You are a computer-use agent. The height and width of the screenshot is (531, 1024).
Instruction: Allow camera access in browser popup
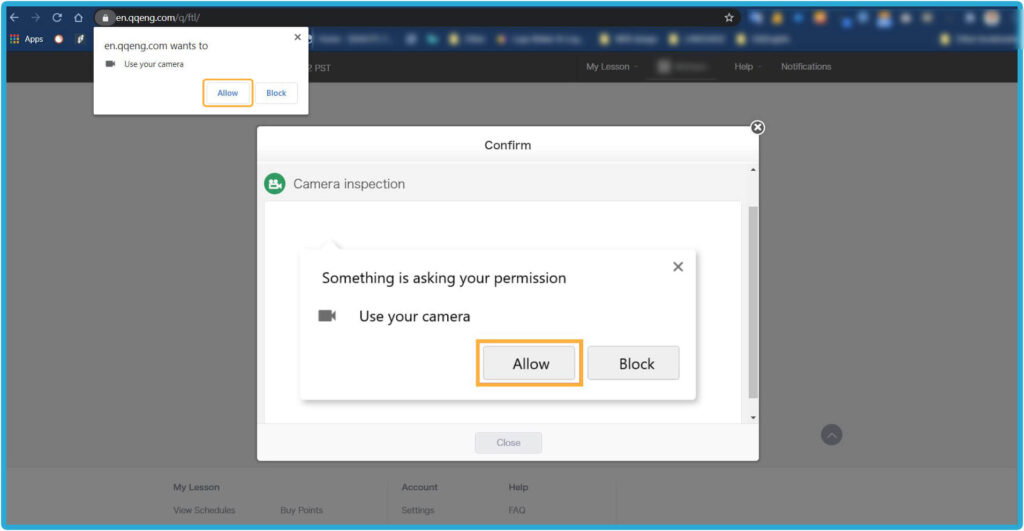(228, 93)
